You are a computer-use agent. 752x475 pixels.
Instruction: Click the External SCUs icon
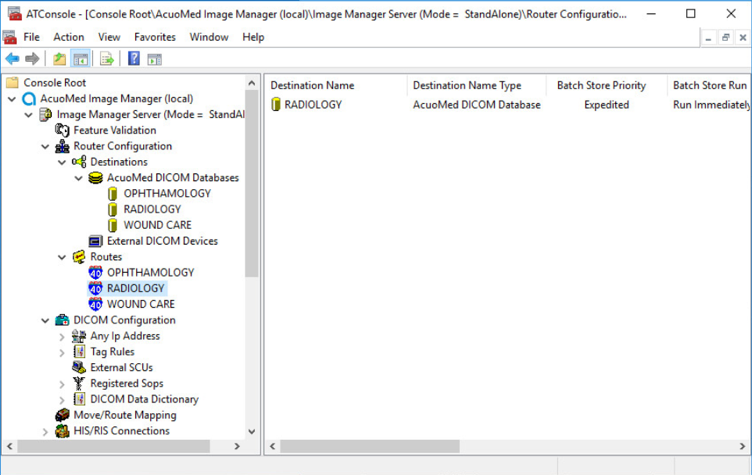[x=79, y=368]
